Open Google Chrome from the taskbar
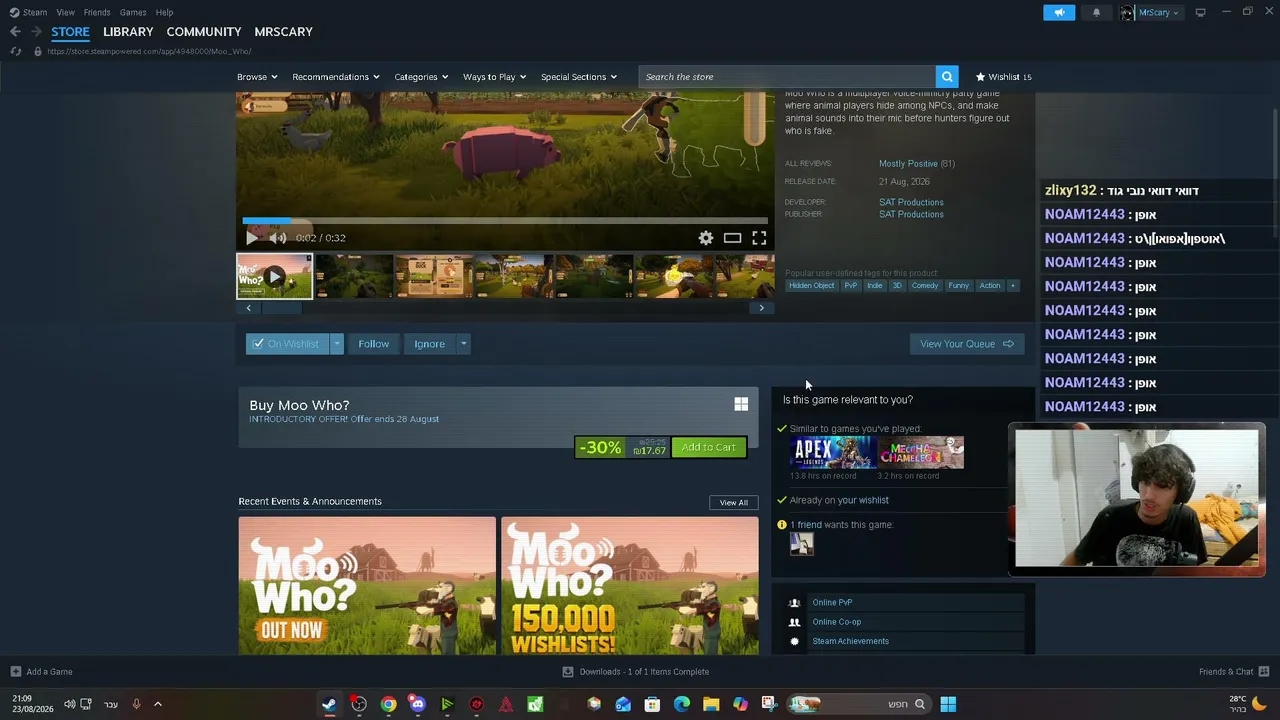The width and height of the screenshot is (1280, 720). tap(388, 704)
